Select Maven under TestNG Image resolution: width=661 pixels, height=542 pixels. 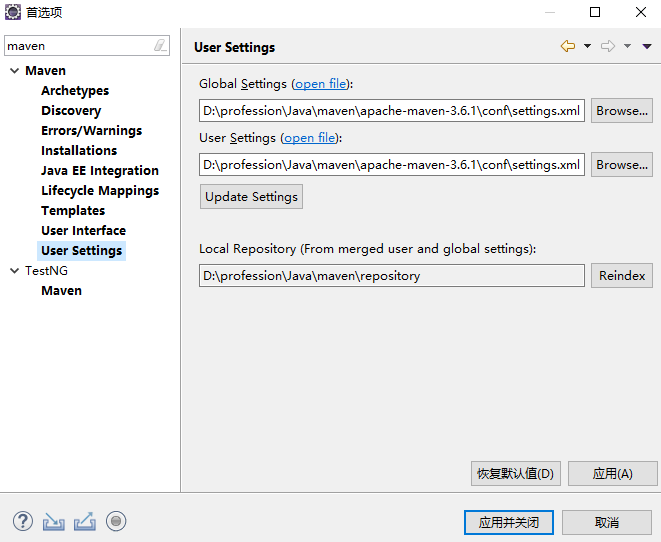(x=62, y=291)
